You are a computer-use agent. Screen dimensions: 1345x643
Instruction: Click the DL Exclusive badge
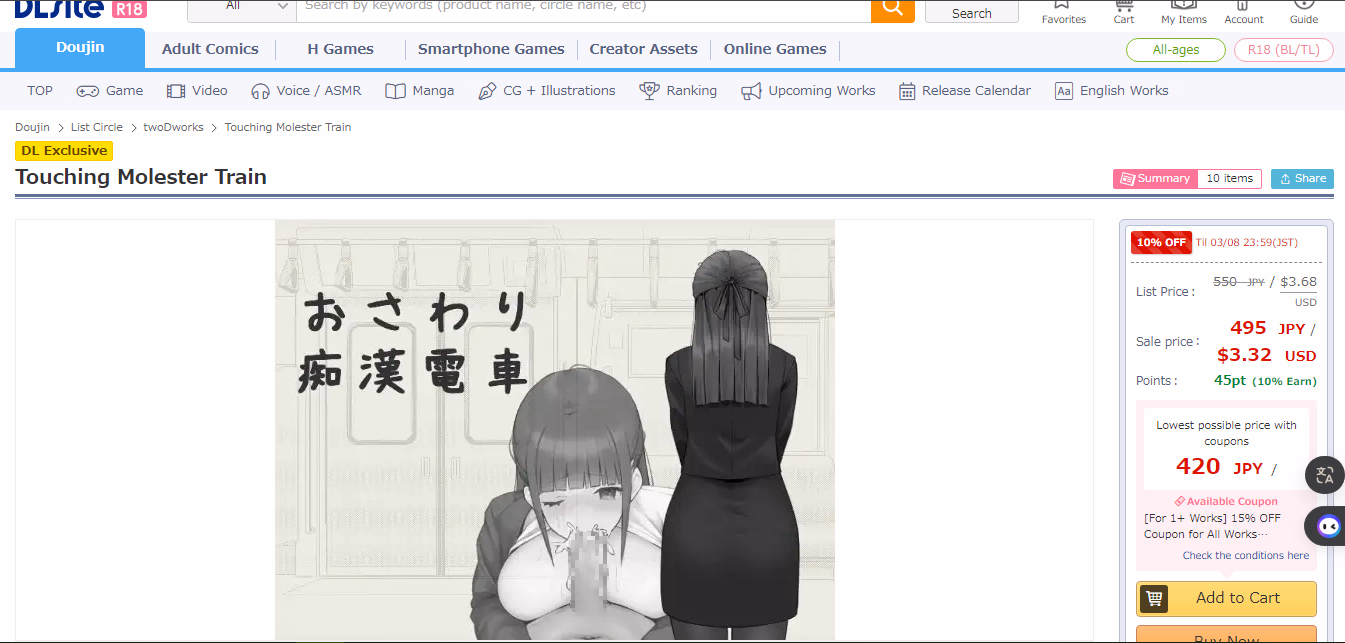coord(64,151)
